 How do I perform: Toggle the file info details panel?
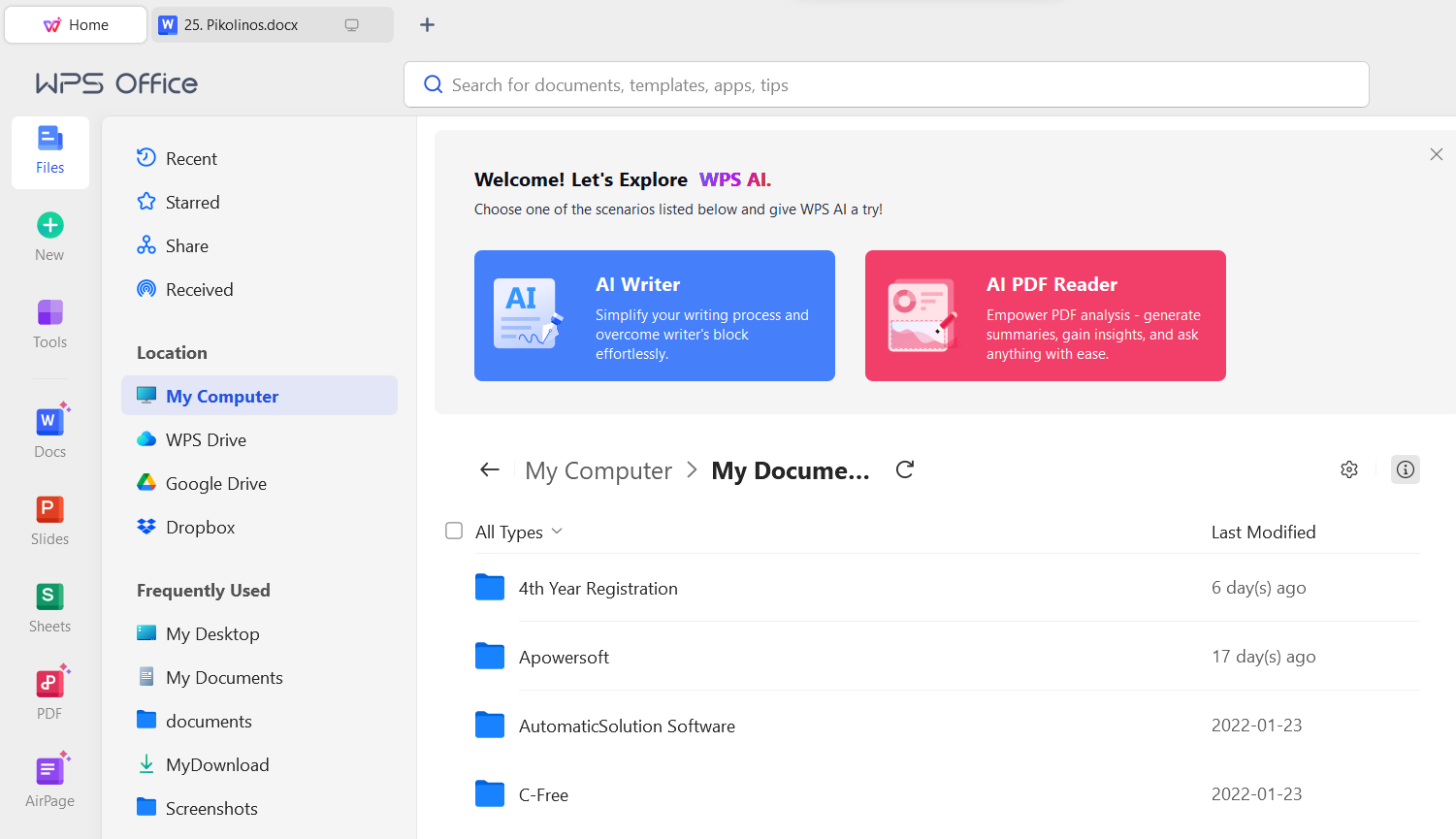pyautogui.click(x=1405, y=470)
